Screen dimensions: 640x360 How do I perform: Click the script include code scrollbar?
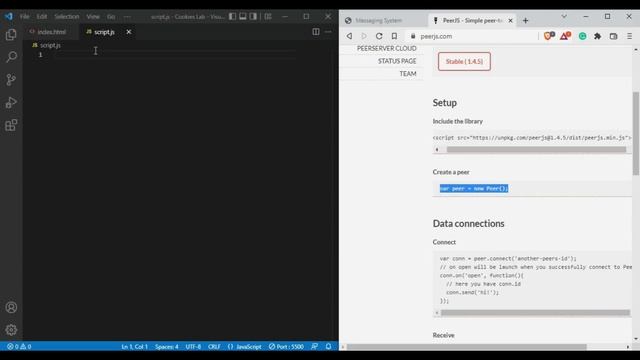coord(536,150)
